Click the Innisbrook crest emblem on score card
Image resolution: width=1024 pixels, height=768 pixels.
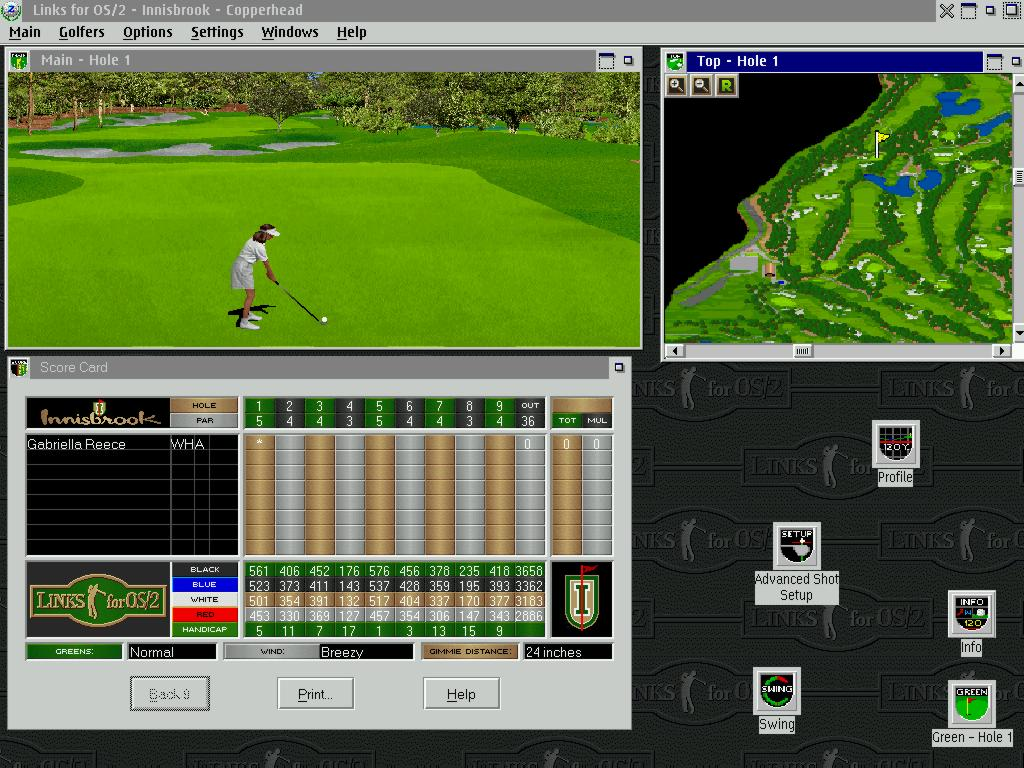click(582, 599)
